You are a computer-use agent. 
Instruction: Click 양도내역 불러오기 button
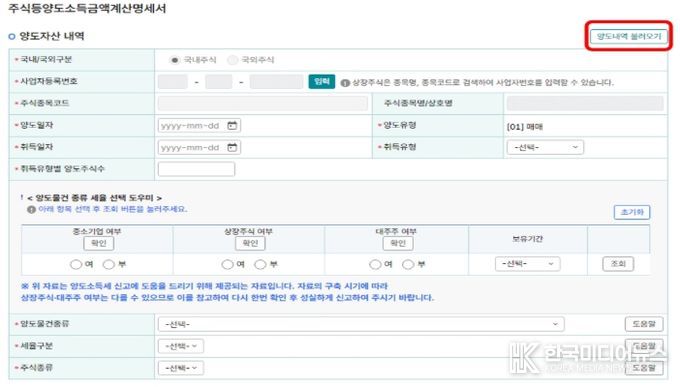coord(628,36)
